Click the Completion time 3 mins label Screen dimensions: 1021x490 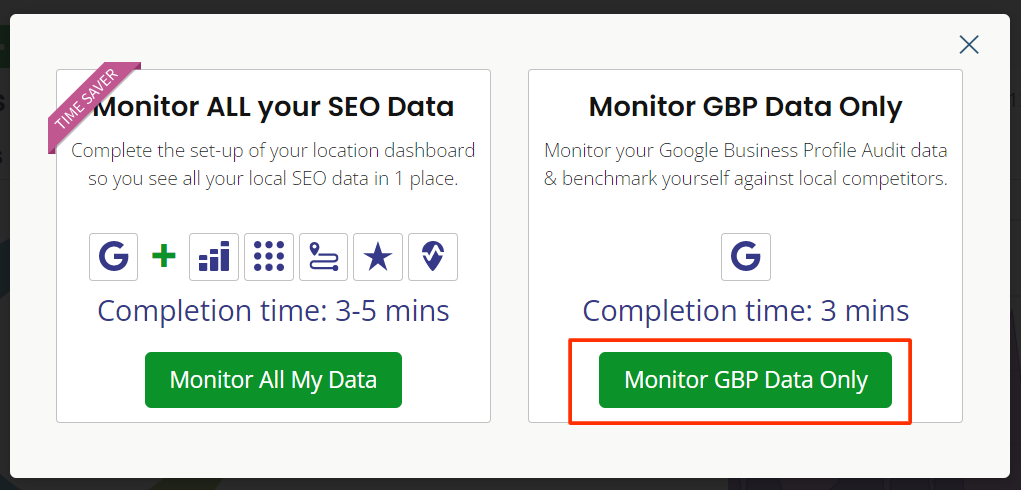click(x=746, y=311)
